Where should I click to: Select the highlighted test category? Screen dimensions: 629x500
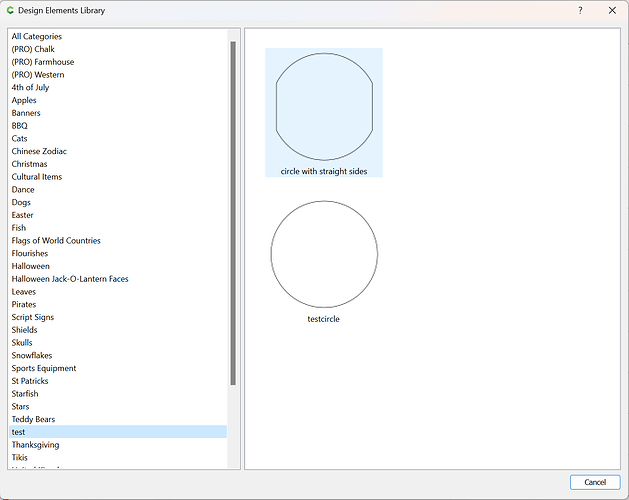(x=118, y=432)
